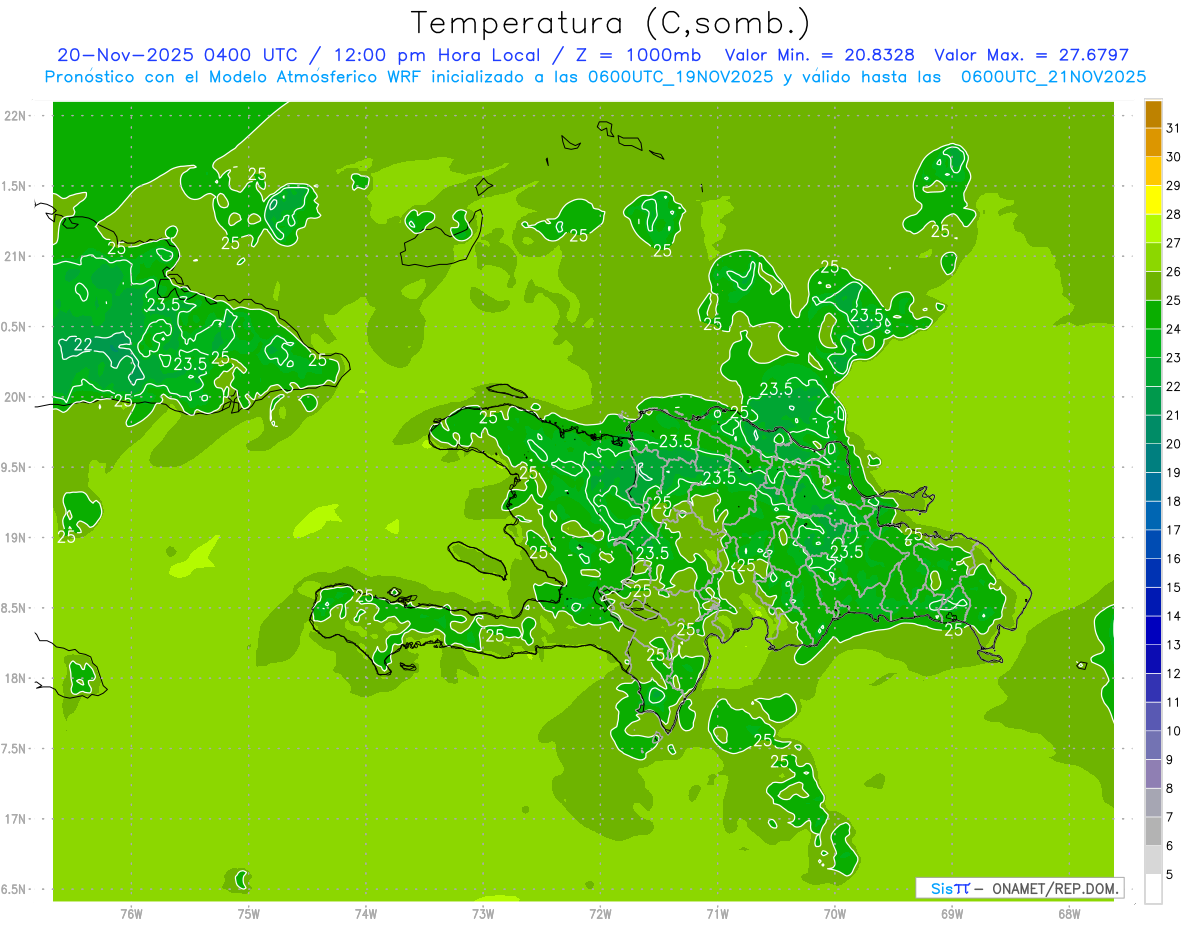Click the '72W' longitude axis label

[x=600, y=914]
